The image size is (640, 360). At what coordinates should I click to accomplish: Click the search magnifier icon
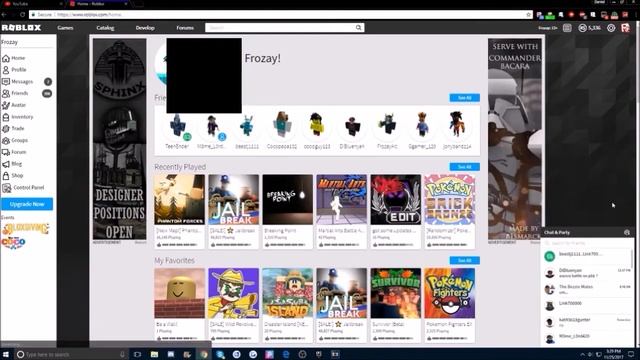pos(358,28)
